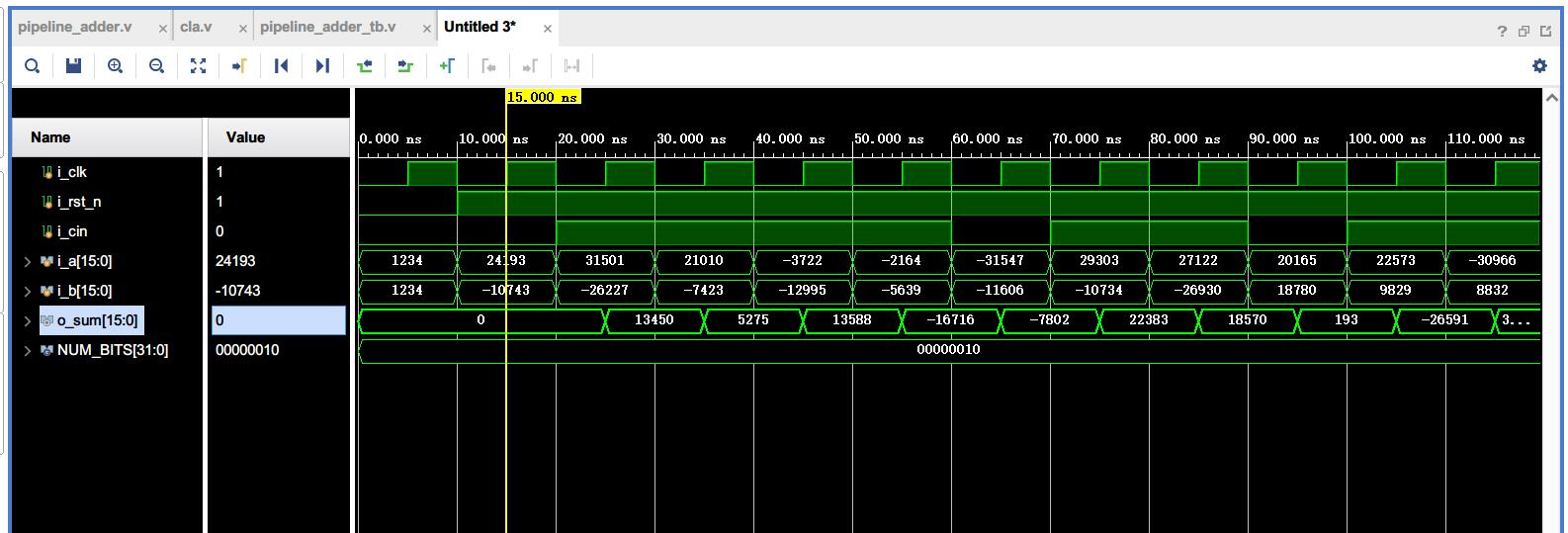Move cursor to previous transition
1568x533 pixels.
(x=364, y=66)
